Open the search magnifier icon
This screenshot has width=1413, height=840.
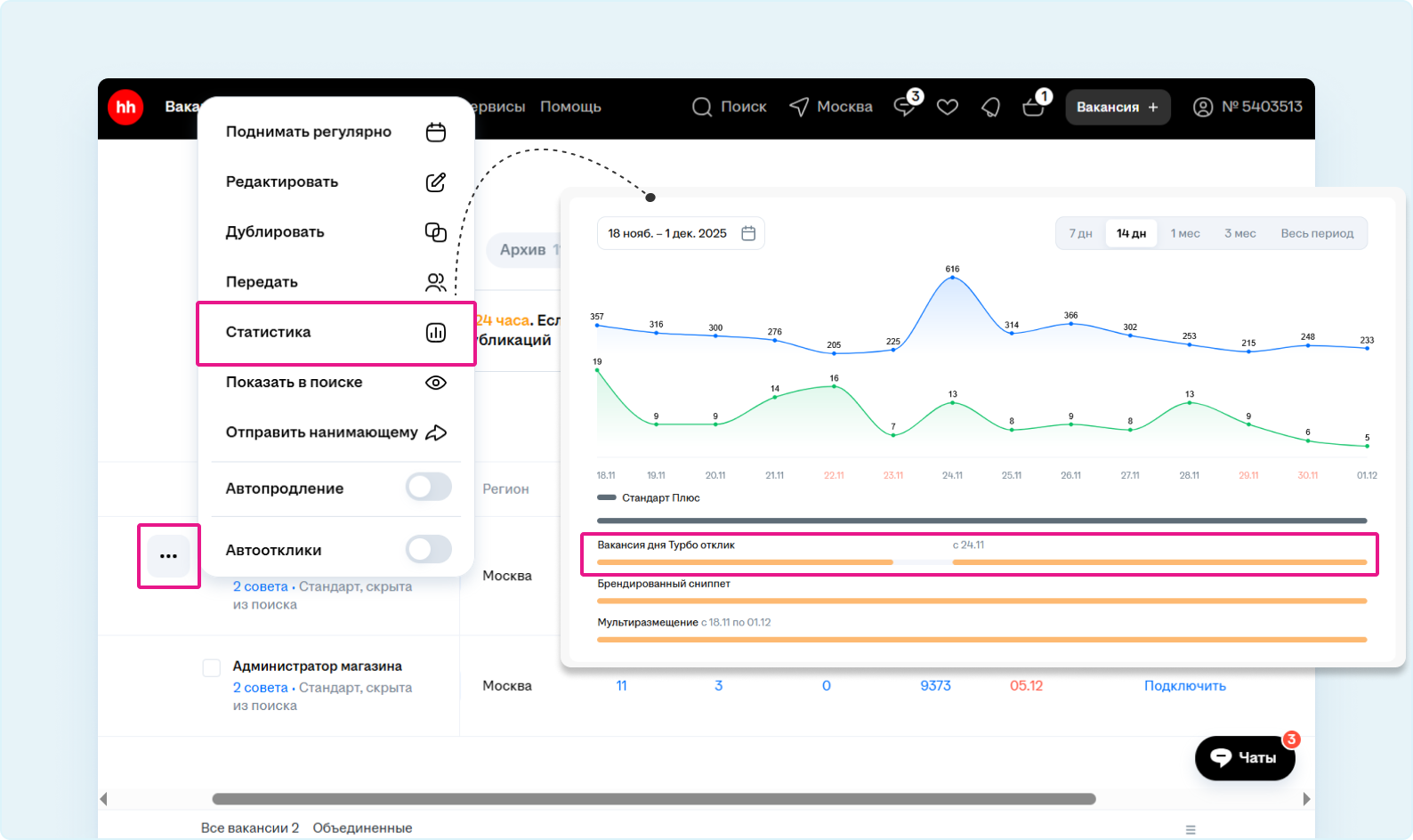pyautogui.click(x=702, y=108)
